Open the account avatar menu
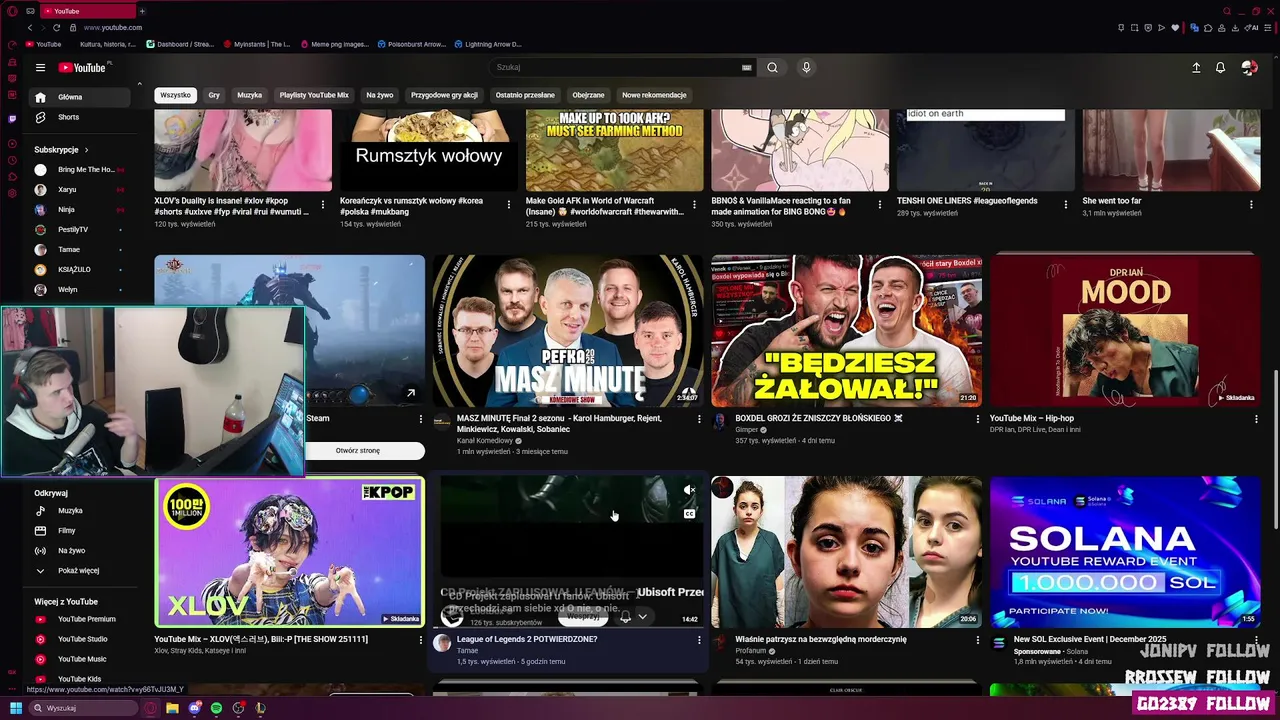This screenshot has width=1280, height=720. coord(1249,67)
